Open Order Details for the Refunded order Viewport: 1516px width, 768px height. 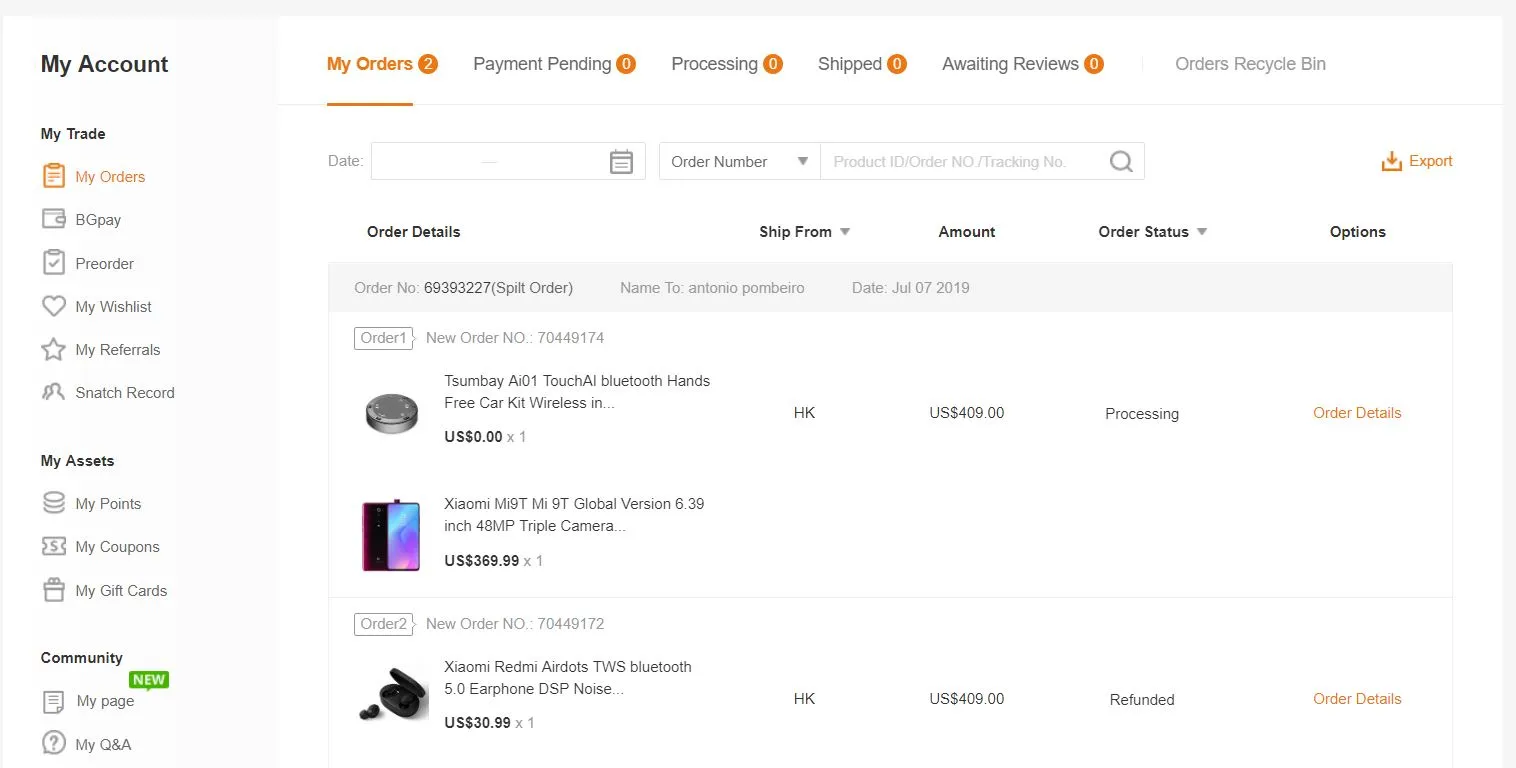pos(1356,699)
